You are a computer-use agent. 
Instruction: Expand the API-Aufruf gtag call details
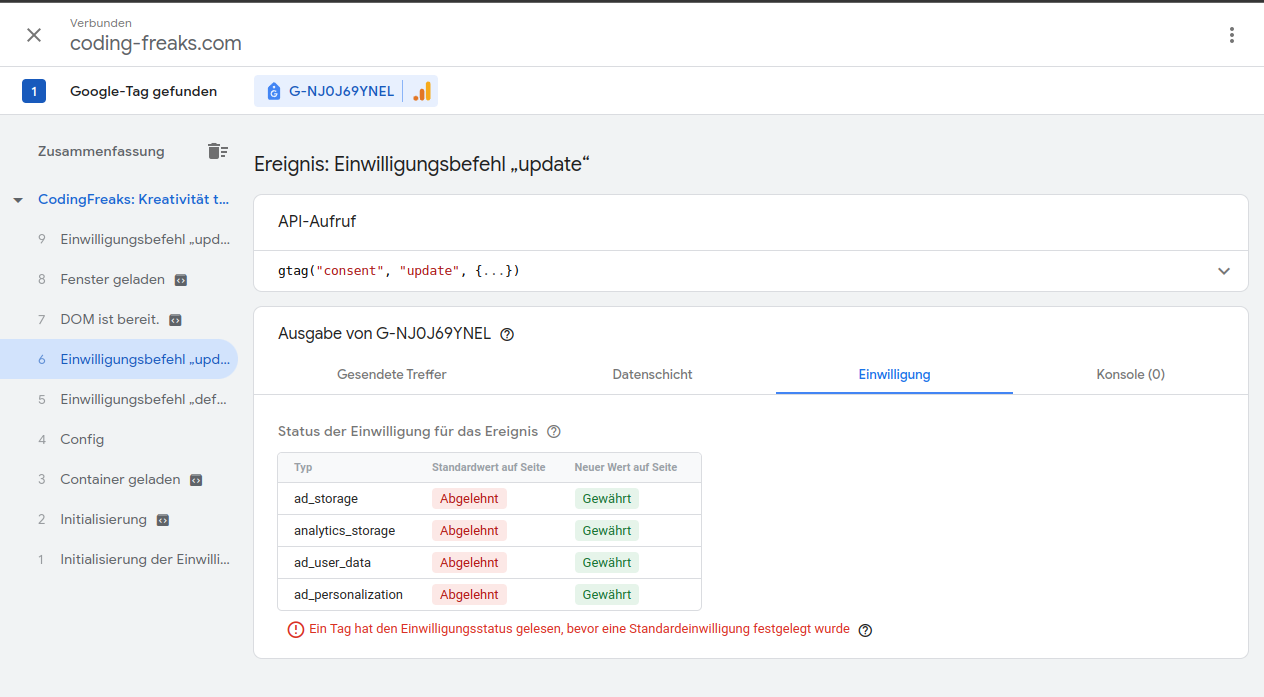pyautogui.click(x=1222, y=270)
